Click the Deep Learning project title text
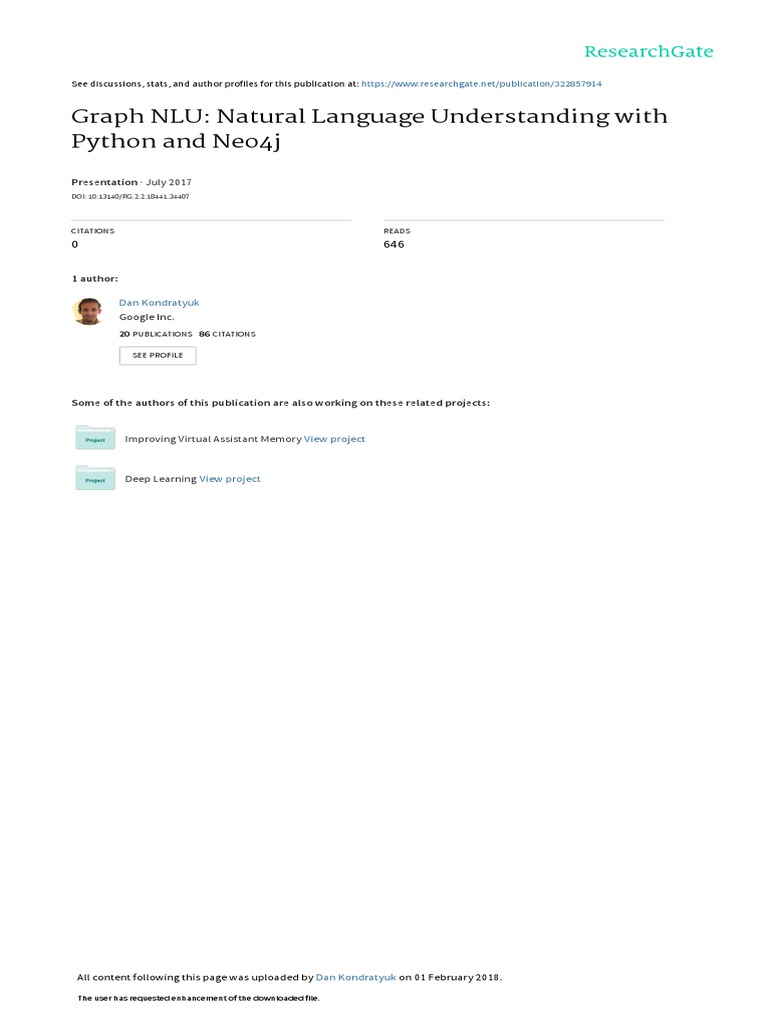The image size is (768, 1024). (x=160, y=479)
